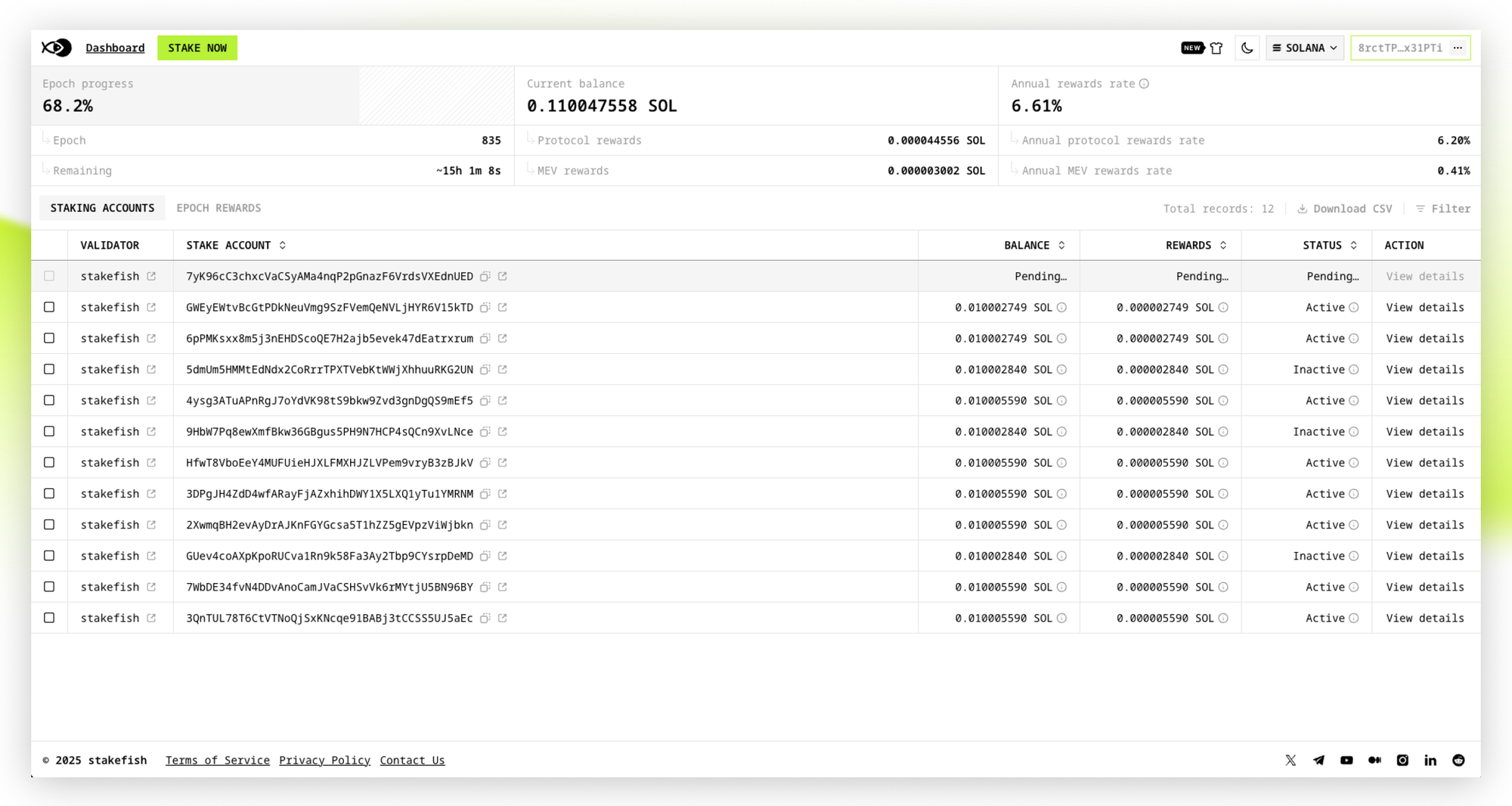Open stakefish YouTube channel

pyautogui.click(x=1346, y=760)
